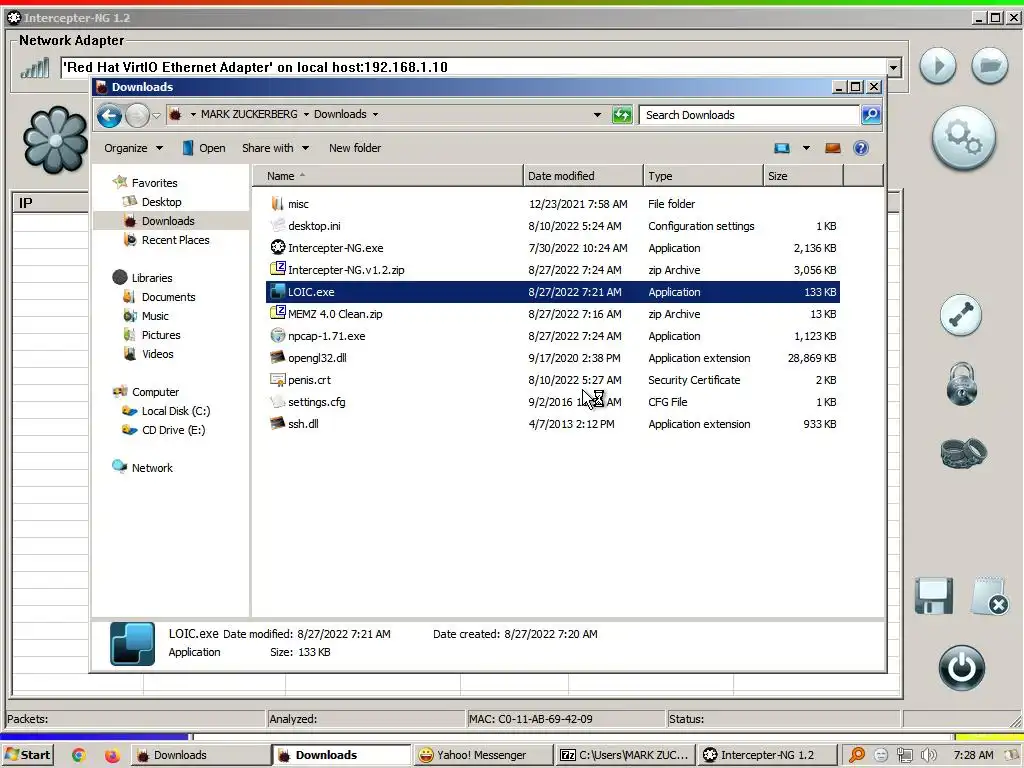The image size is (1024, 768).
Task: Expand the Organize menu
Action: [x=133, y=148]
